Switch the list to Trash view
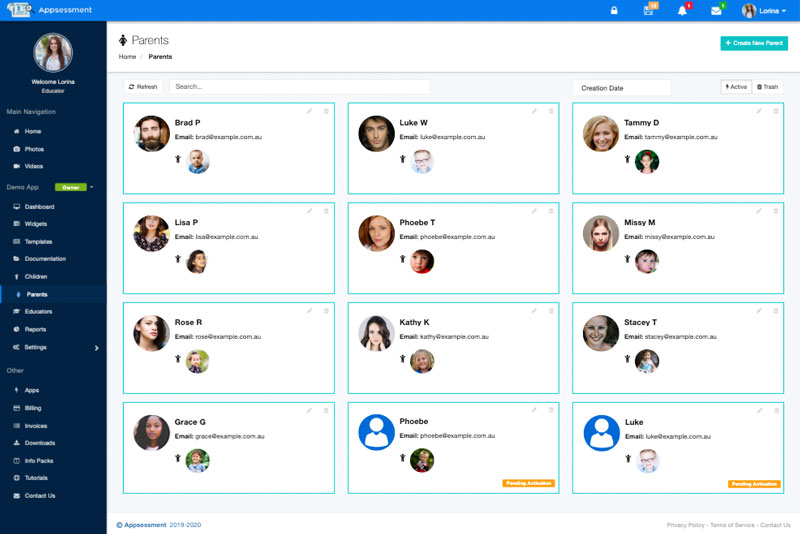 point(767,87)
